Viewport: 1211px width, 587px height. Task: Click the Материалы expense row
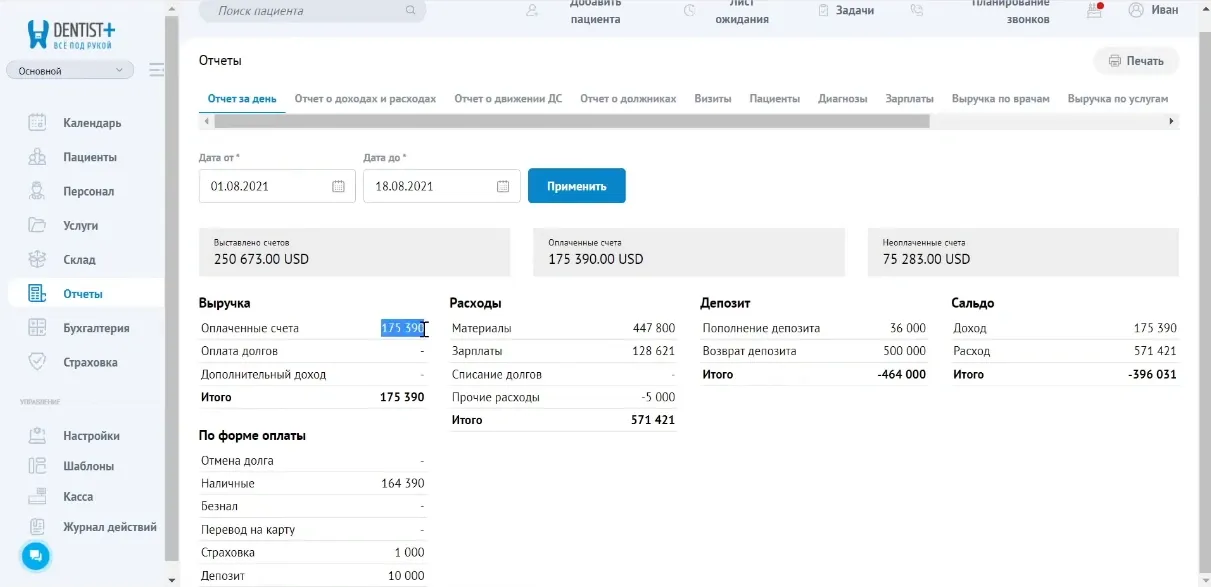pyautogui.click(x=563, y=328)
